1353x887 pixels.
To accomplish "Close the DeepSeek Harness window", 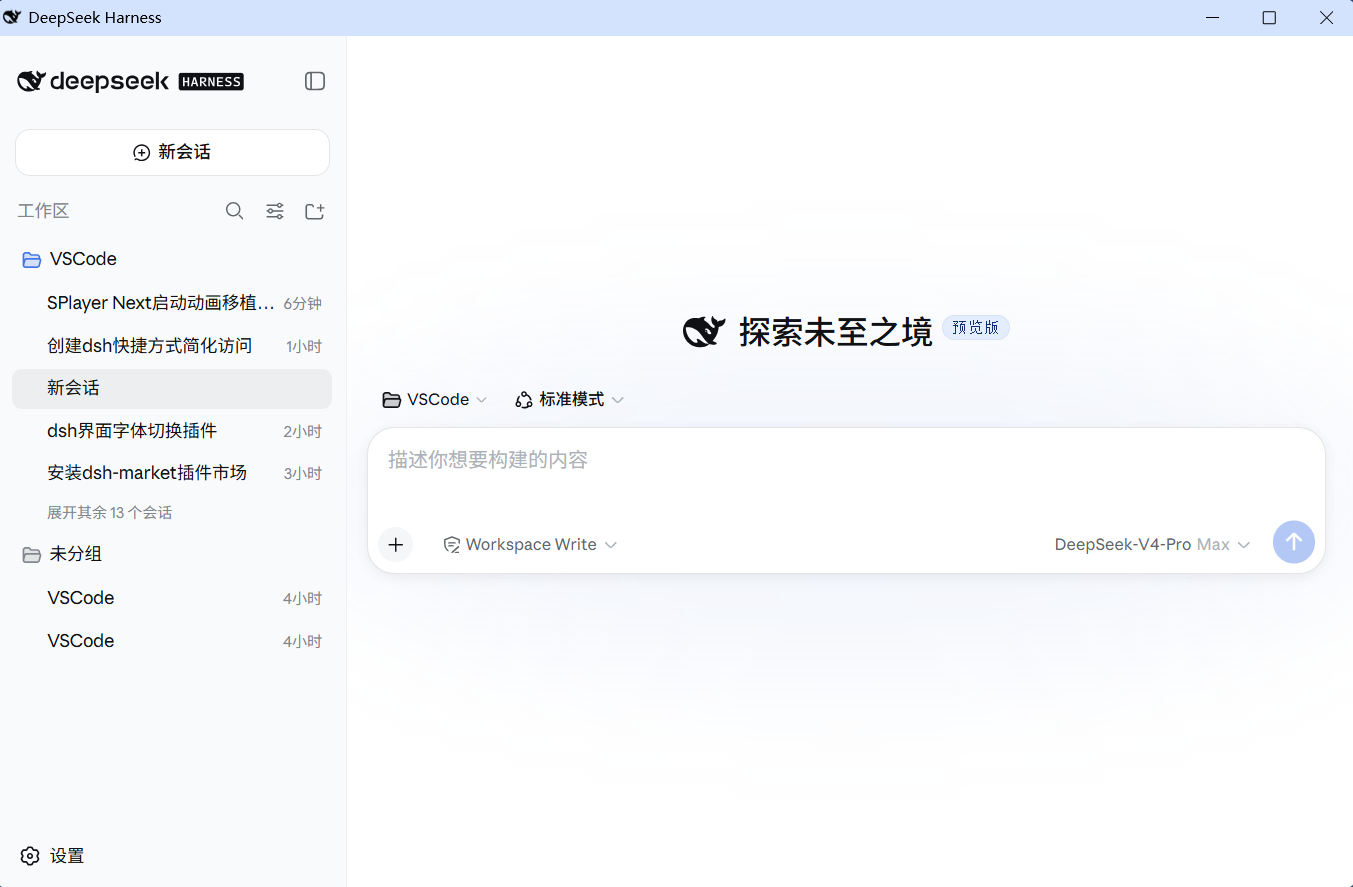I will click(x=1326, y=18).
